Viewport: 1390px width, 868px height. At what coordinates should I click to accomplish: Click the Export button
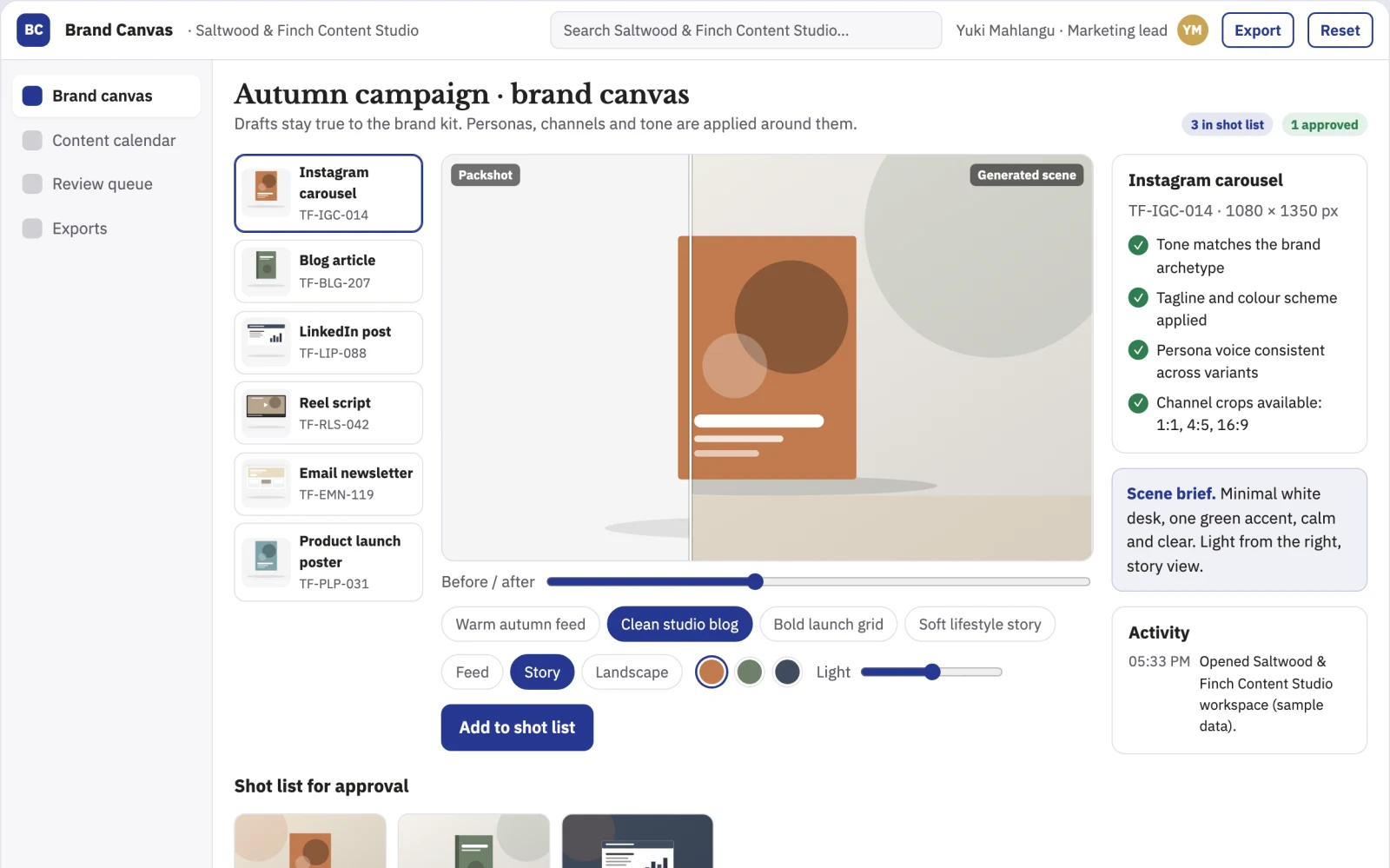point(1257,30)
